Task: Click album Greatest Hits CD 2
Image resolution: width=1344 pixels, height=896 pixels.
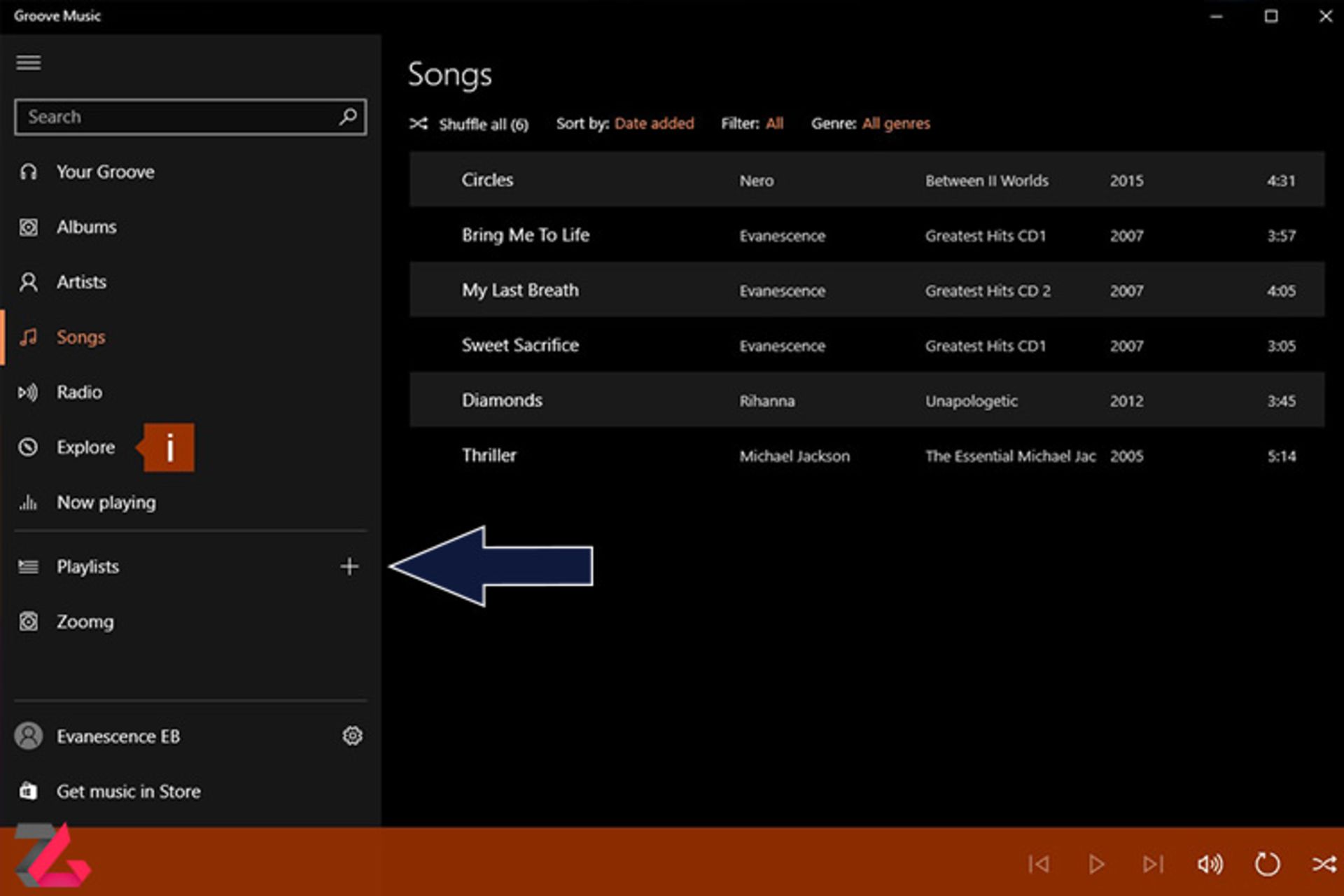Action: 988,291
